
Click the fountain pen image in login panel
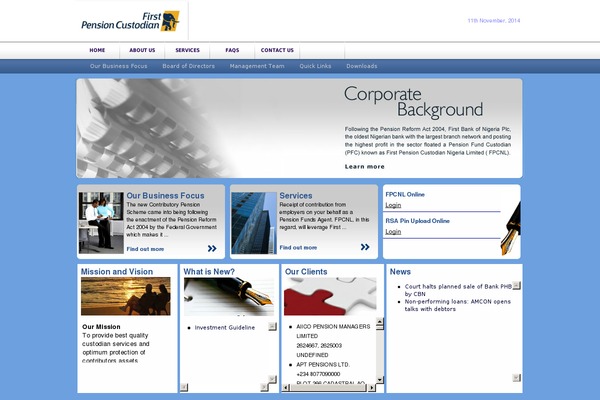pos(511,229)
